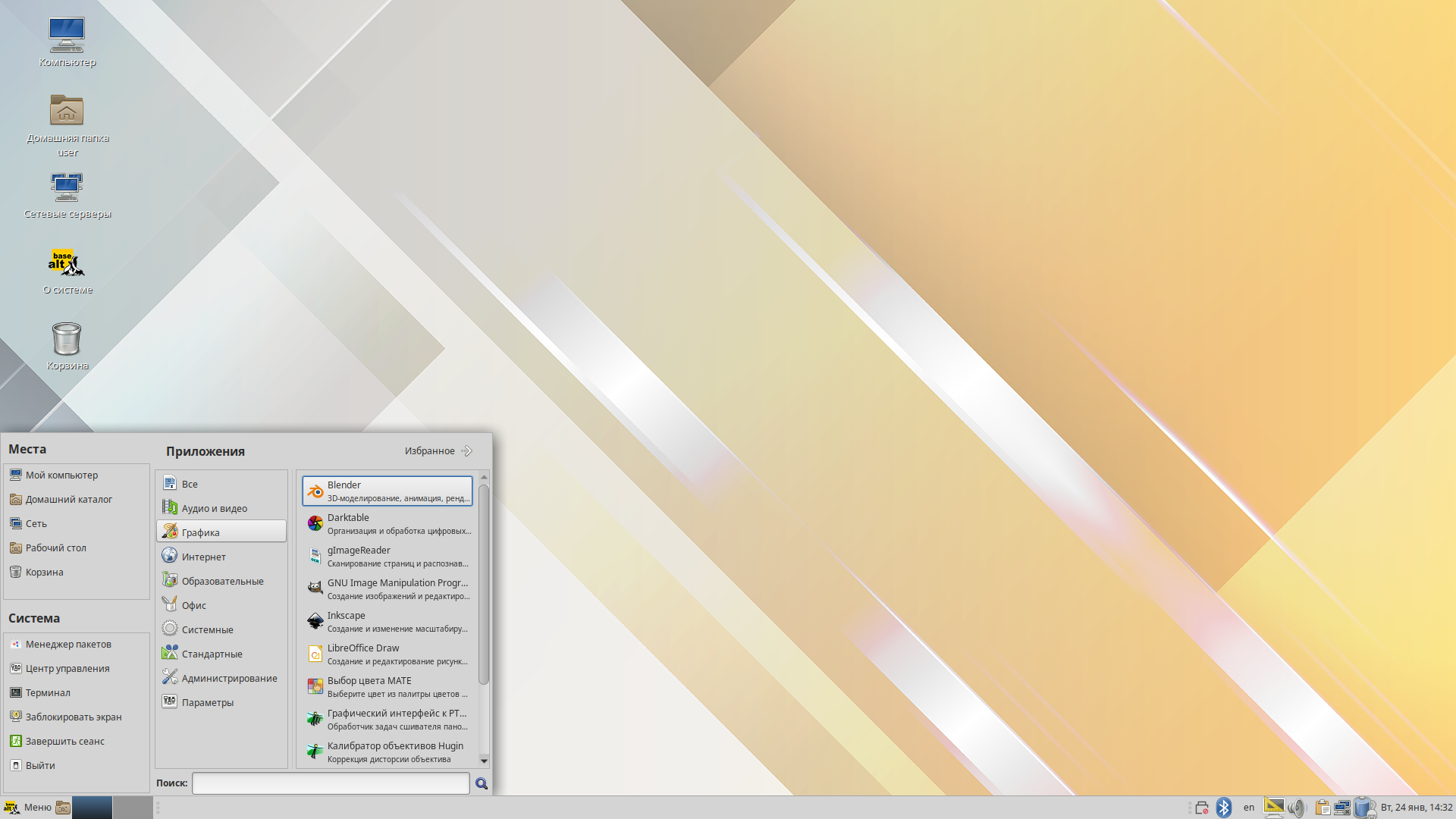Viewport: 1456px width, 819px height.
Task: Open Darktable photo application
Action: [387, 523]
